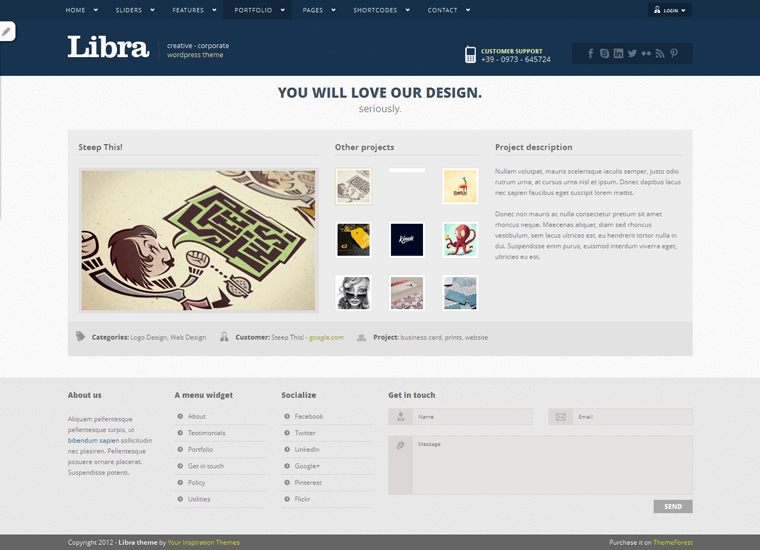The width and height of the screenshot is (760, 550).
Task: Open the RSS feed icon
Action: point(660,54)
